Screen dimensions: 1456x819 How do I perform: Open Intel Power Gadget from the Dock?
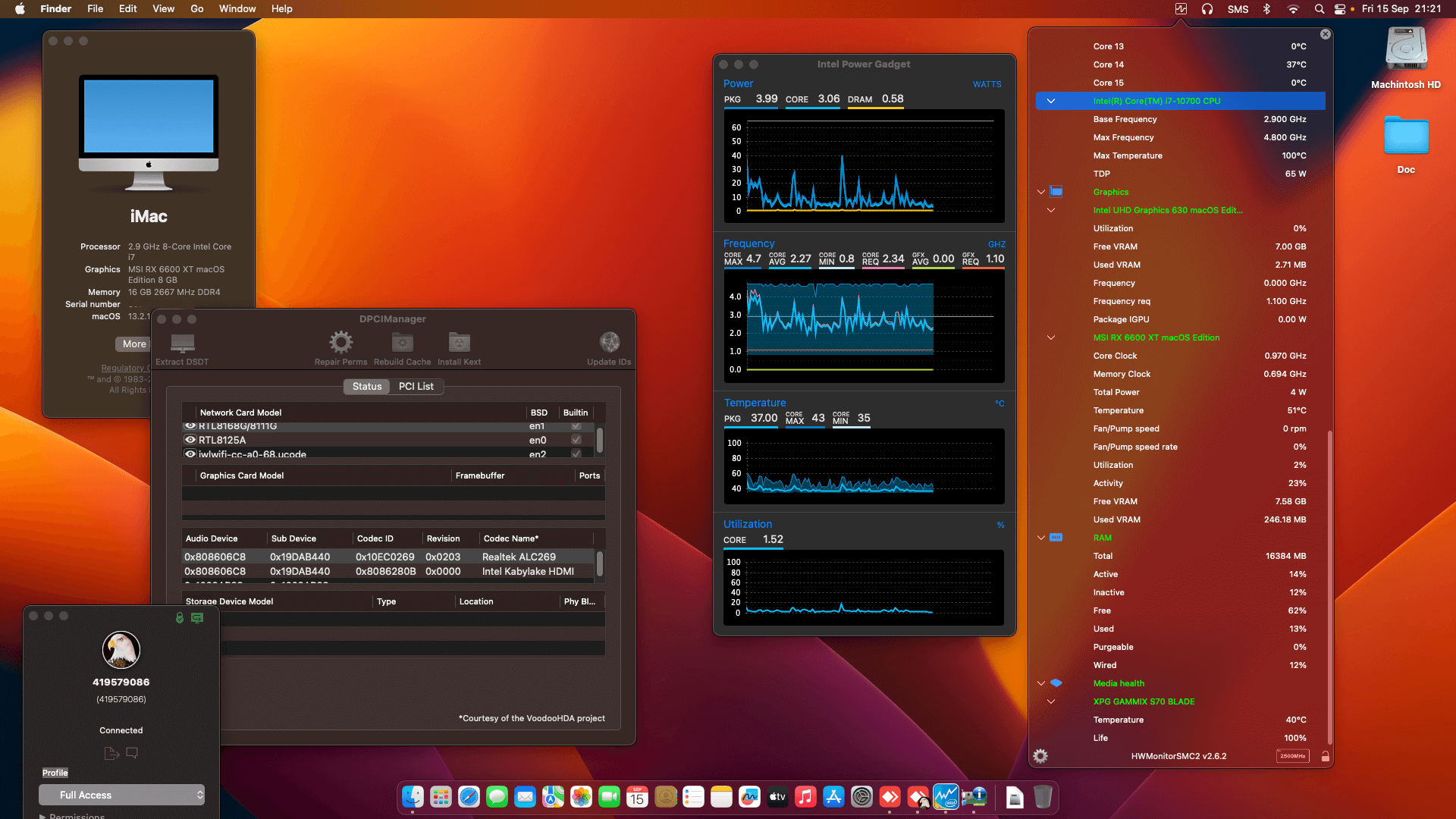coord(946,797)
